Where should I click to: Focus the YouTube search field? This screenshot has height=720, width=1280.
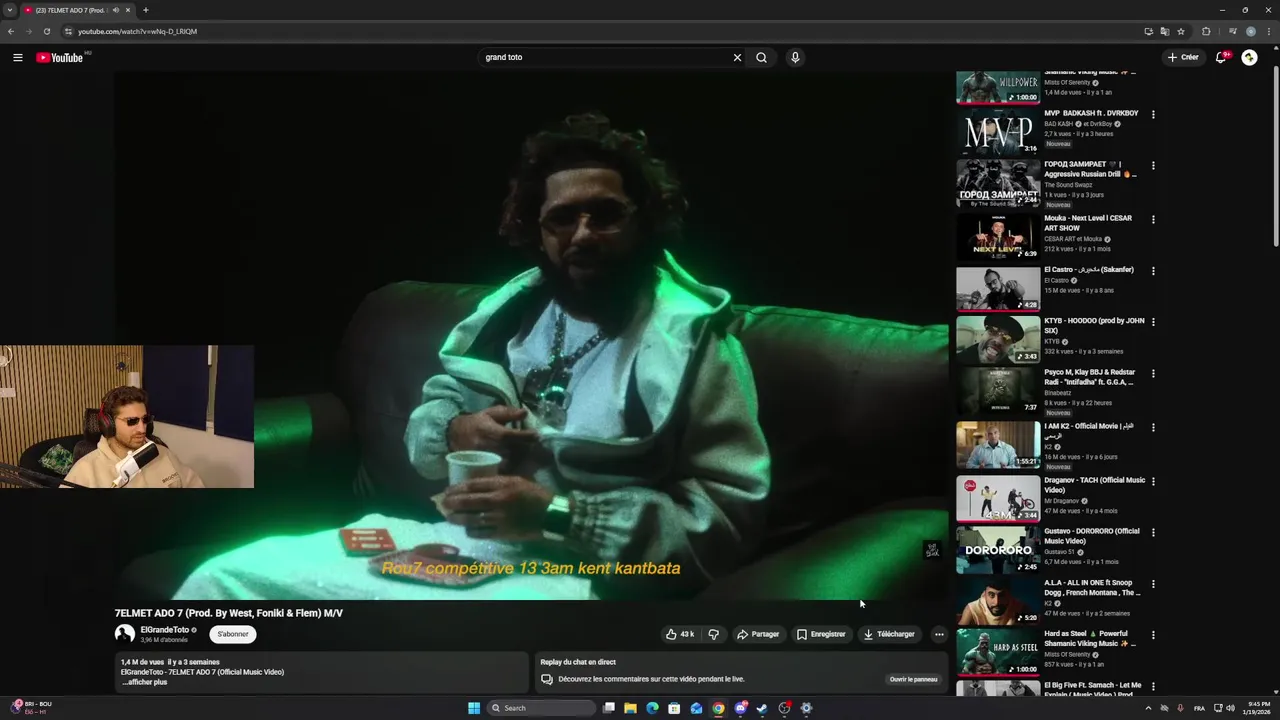pyautogui.click(x=606, y=57)
